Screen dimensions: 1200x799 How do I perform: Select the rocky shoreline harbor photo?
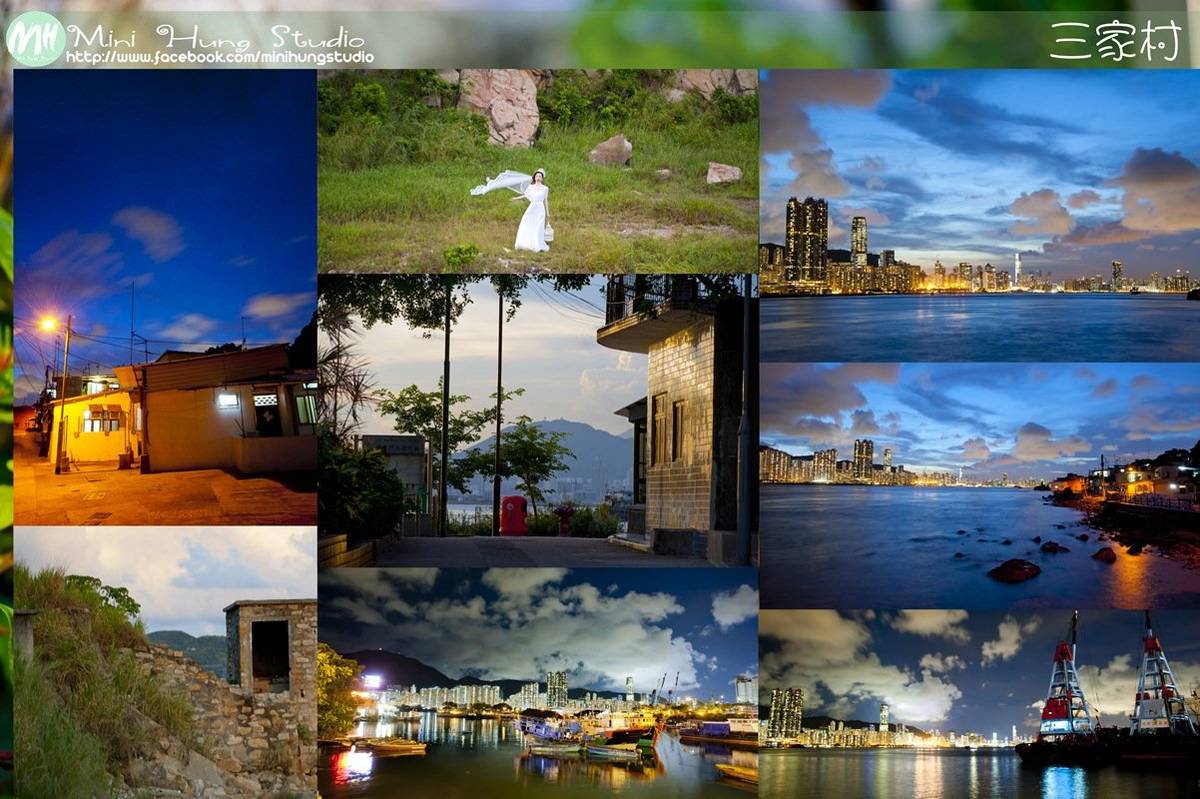980,486
